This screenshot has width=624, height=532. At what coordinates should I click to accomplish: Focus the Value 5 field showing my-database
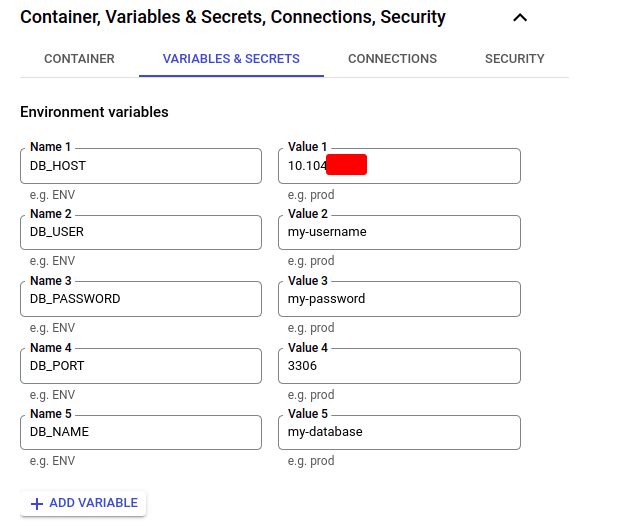point(399,432)
